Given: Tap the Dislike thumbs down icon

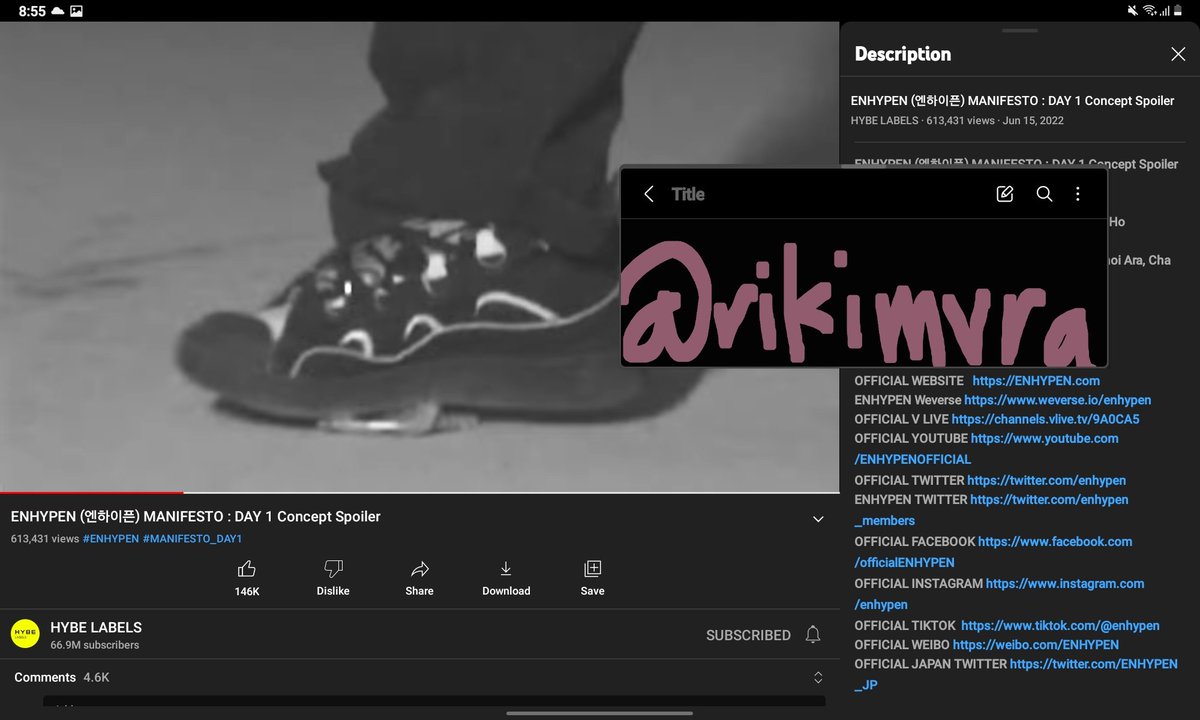Looking at the screenshot, I should pyautogui.click(x=333, y=569).
